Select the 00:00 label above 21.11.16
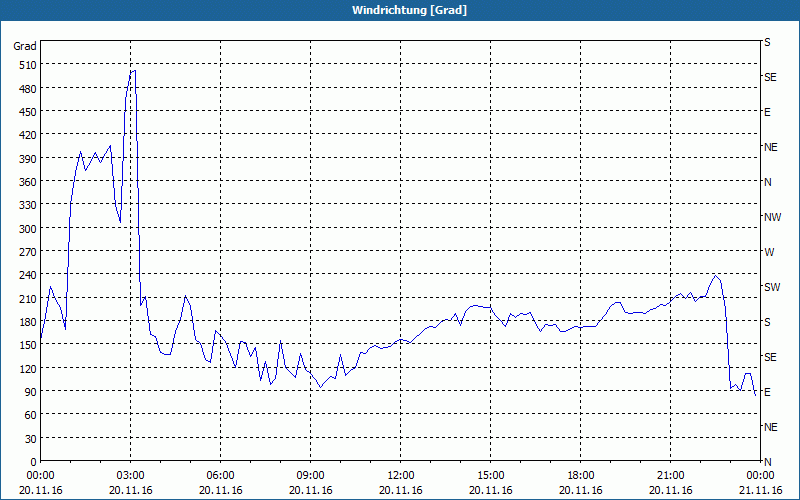This screenshot has height=500, width=800. [x=760, y=476]
